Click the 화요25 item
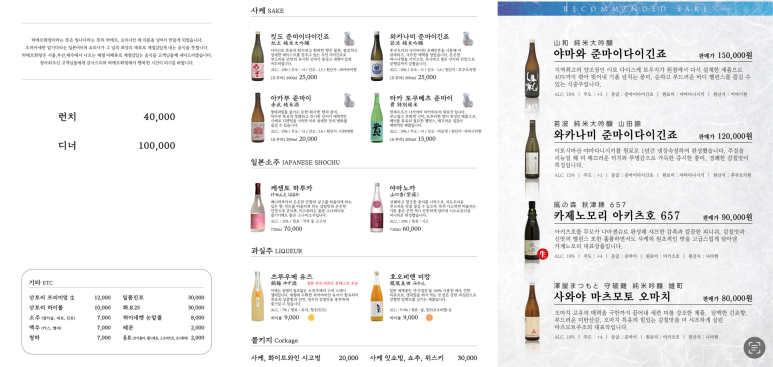The image size is (773, 367). [131, 307]
